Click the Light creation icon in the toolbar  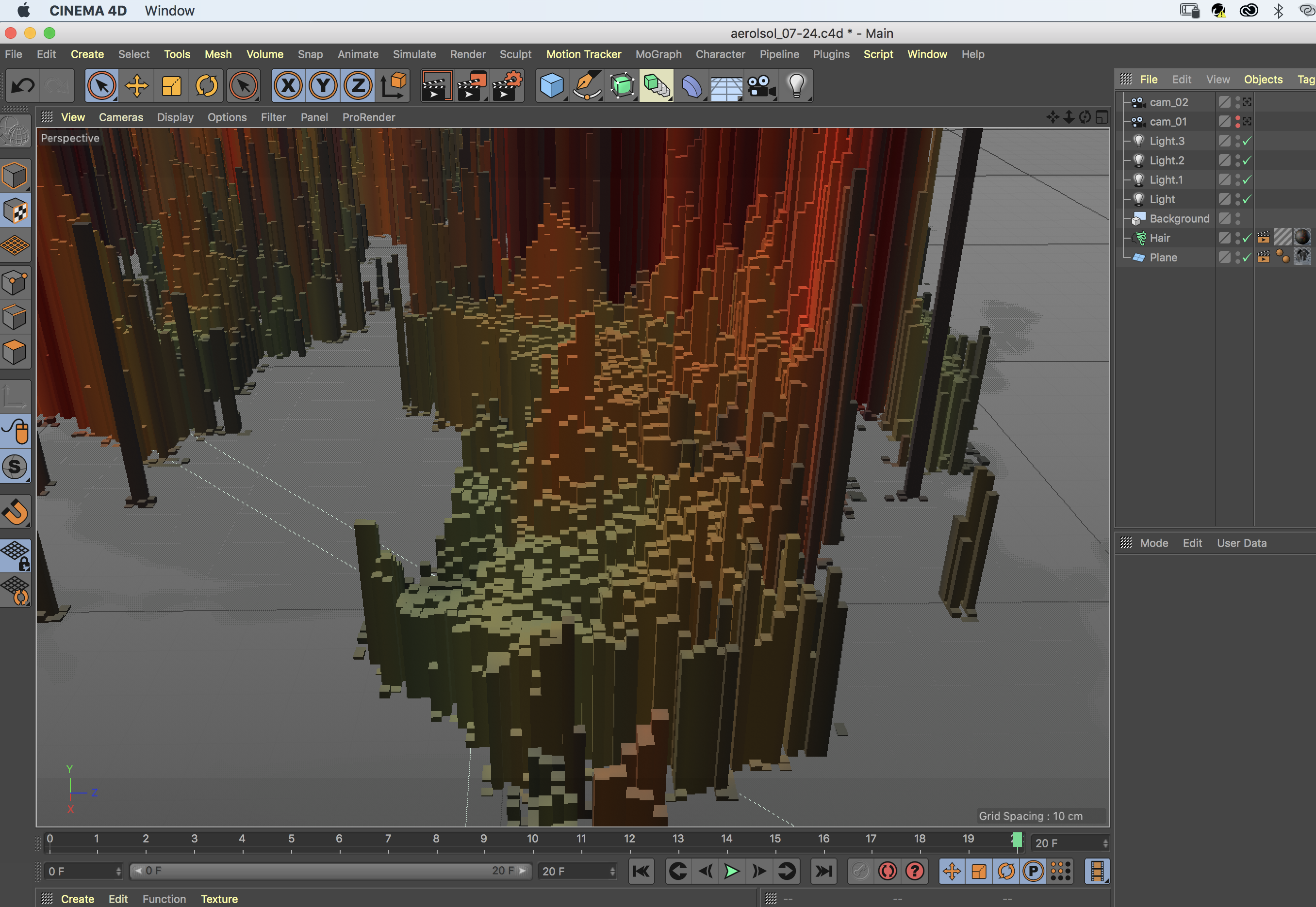click(x=796, y=85)
